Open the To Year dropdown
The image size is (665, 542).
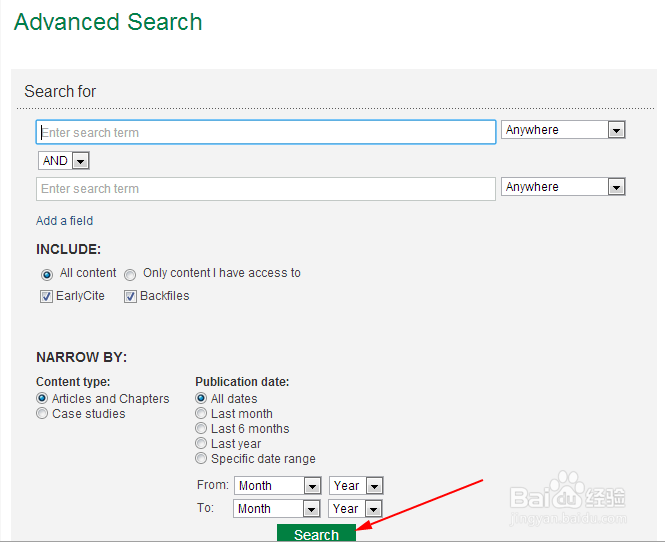pos(355,508)
